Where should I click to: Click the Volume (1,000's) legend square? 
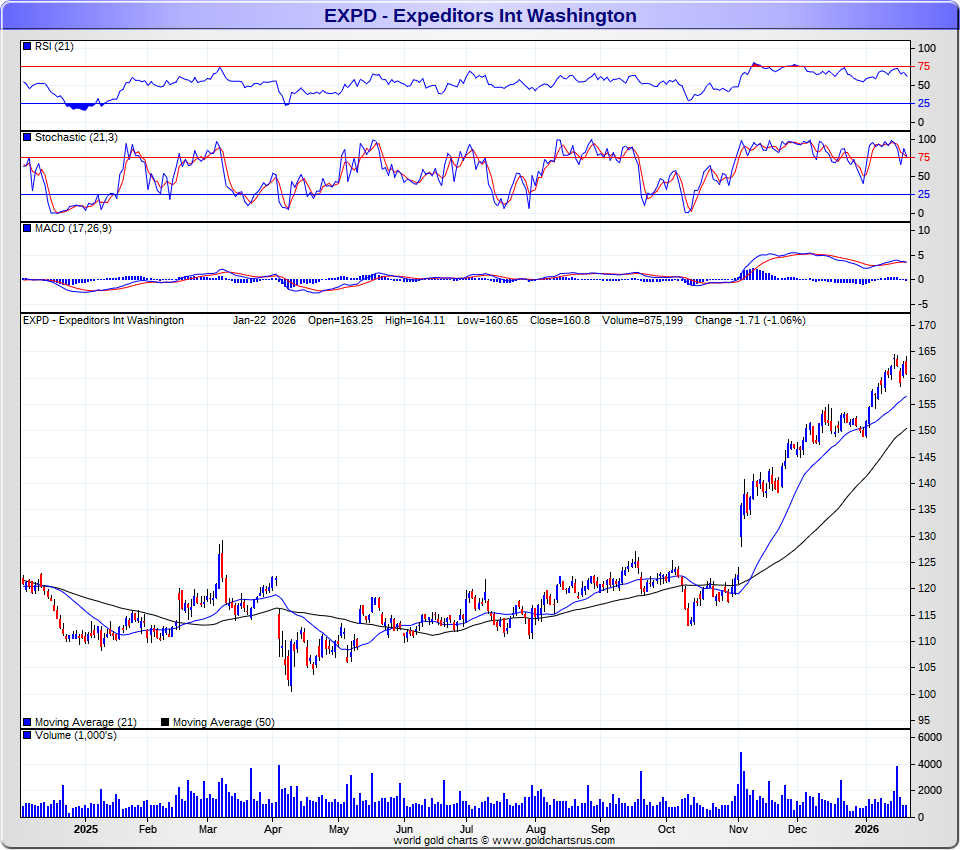[27, 735]
